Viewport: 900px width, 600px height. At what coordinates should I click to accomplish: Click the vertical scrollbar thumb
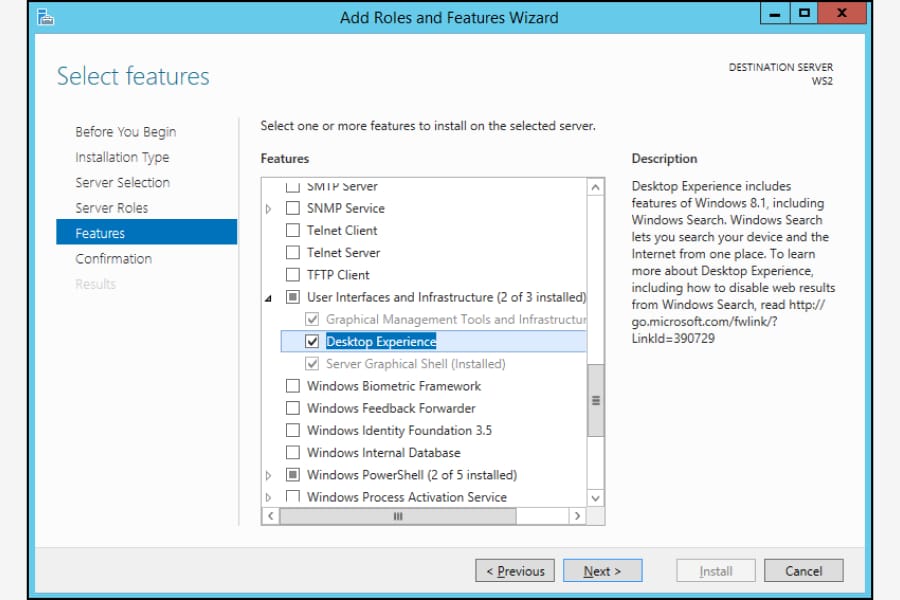pos(596,400)
